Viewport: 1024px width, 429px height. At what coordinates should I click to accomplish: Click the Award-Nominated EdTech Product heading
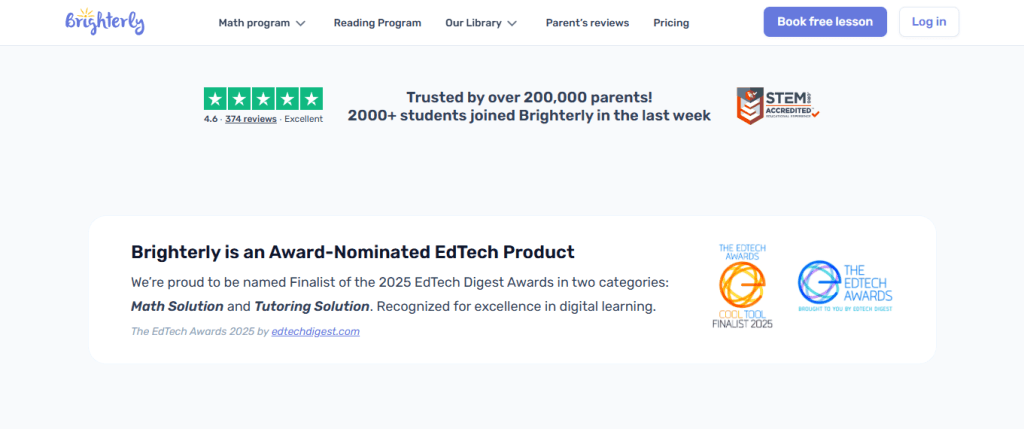353,252
